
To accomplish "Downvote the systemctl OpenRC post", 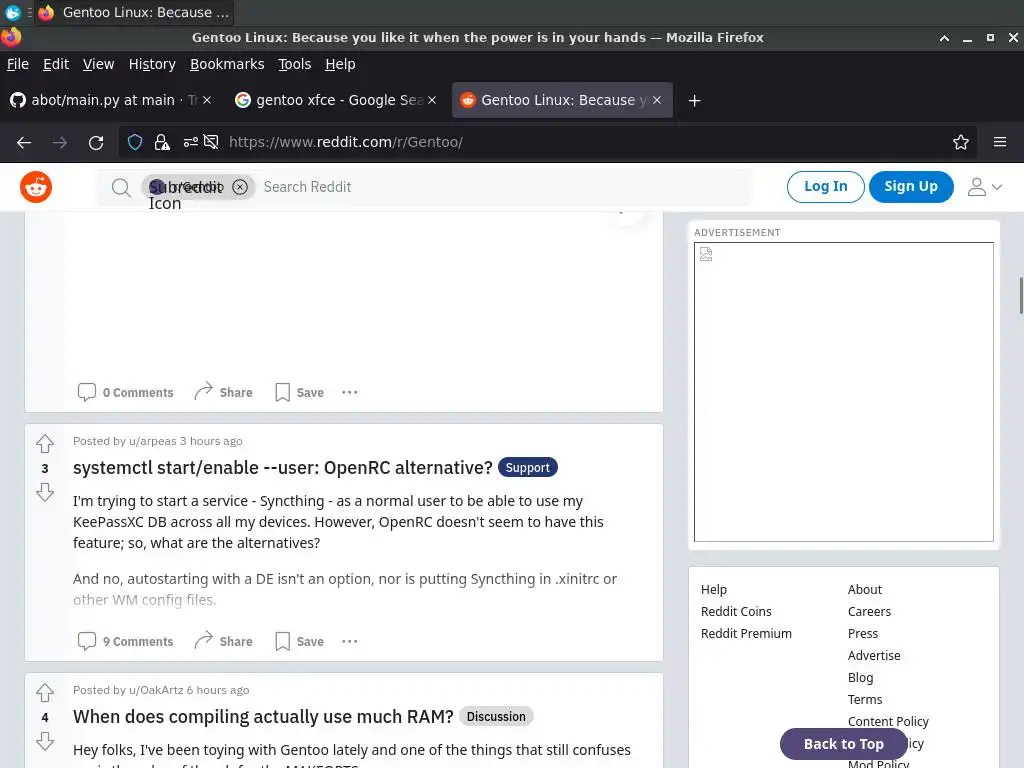I will click(45, 492).
